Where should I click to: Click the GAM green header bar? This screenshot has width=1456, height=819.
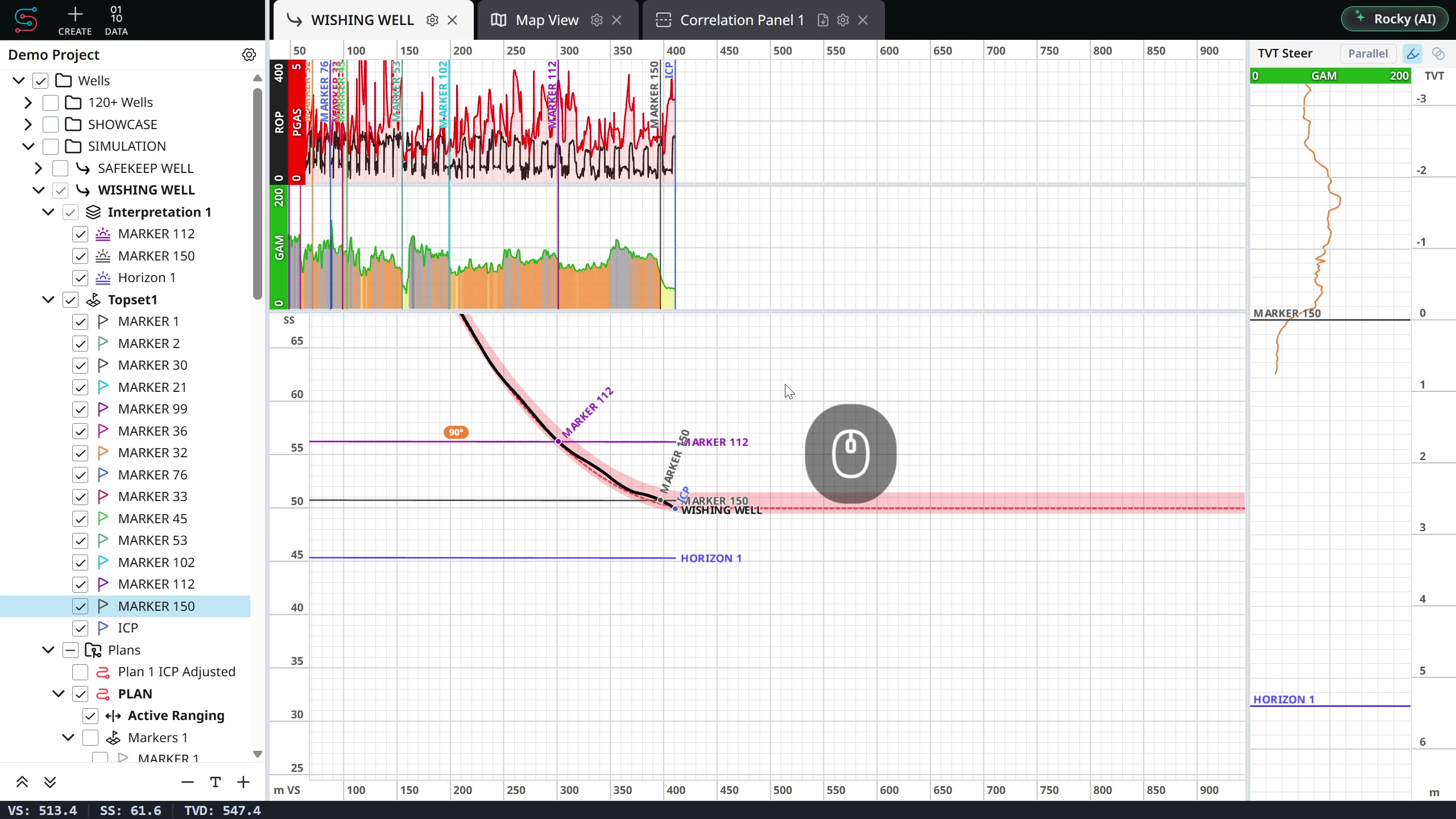pyautogui.click(x=1330, y=76)
